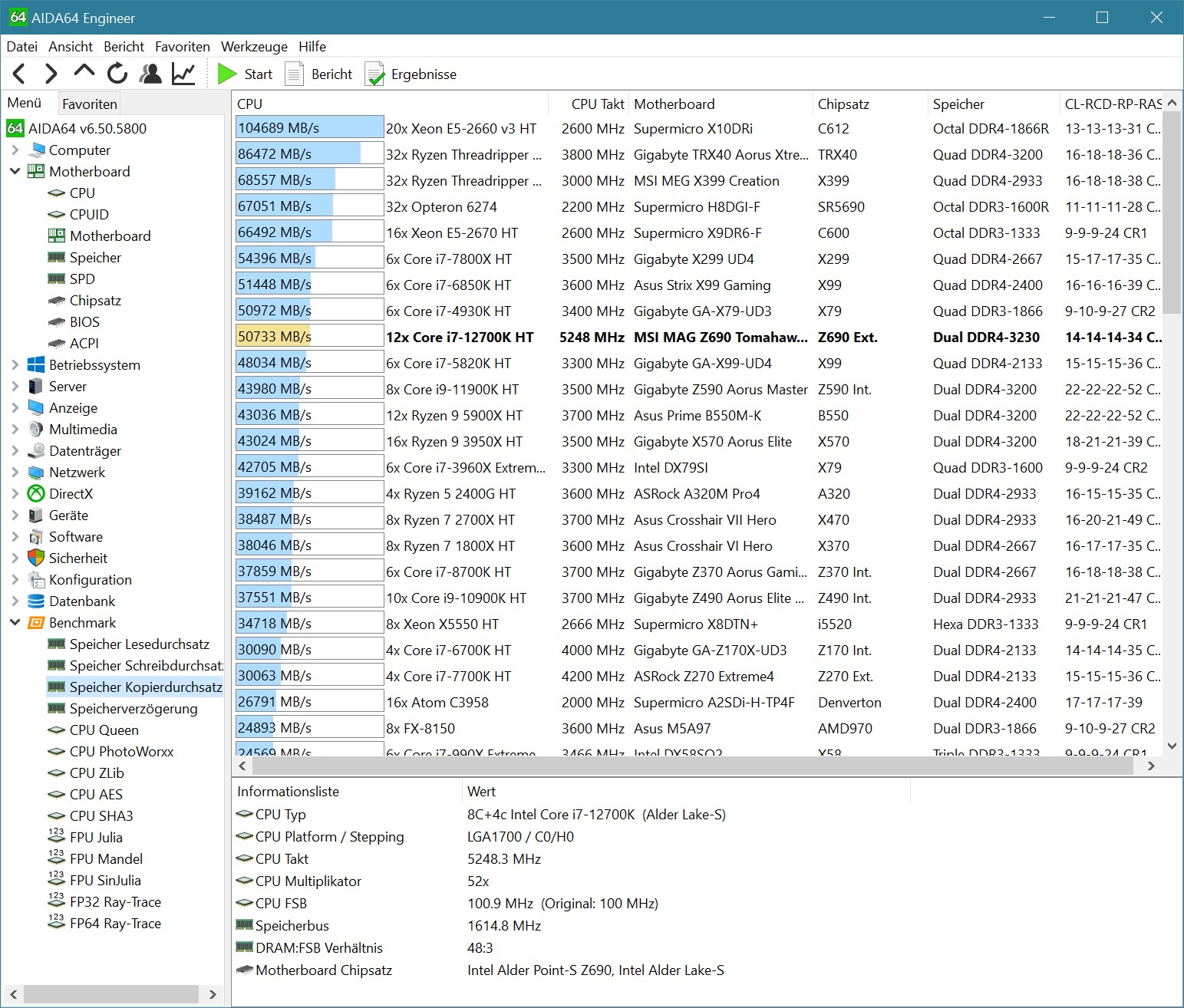Click the Ergebnisse checkmark icon
Image resolution: width=1184 pixels, height=1008 pixels.
[374, 74]
